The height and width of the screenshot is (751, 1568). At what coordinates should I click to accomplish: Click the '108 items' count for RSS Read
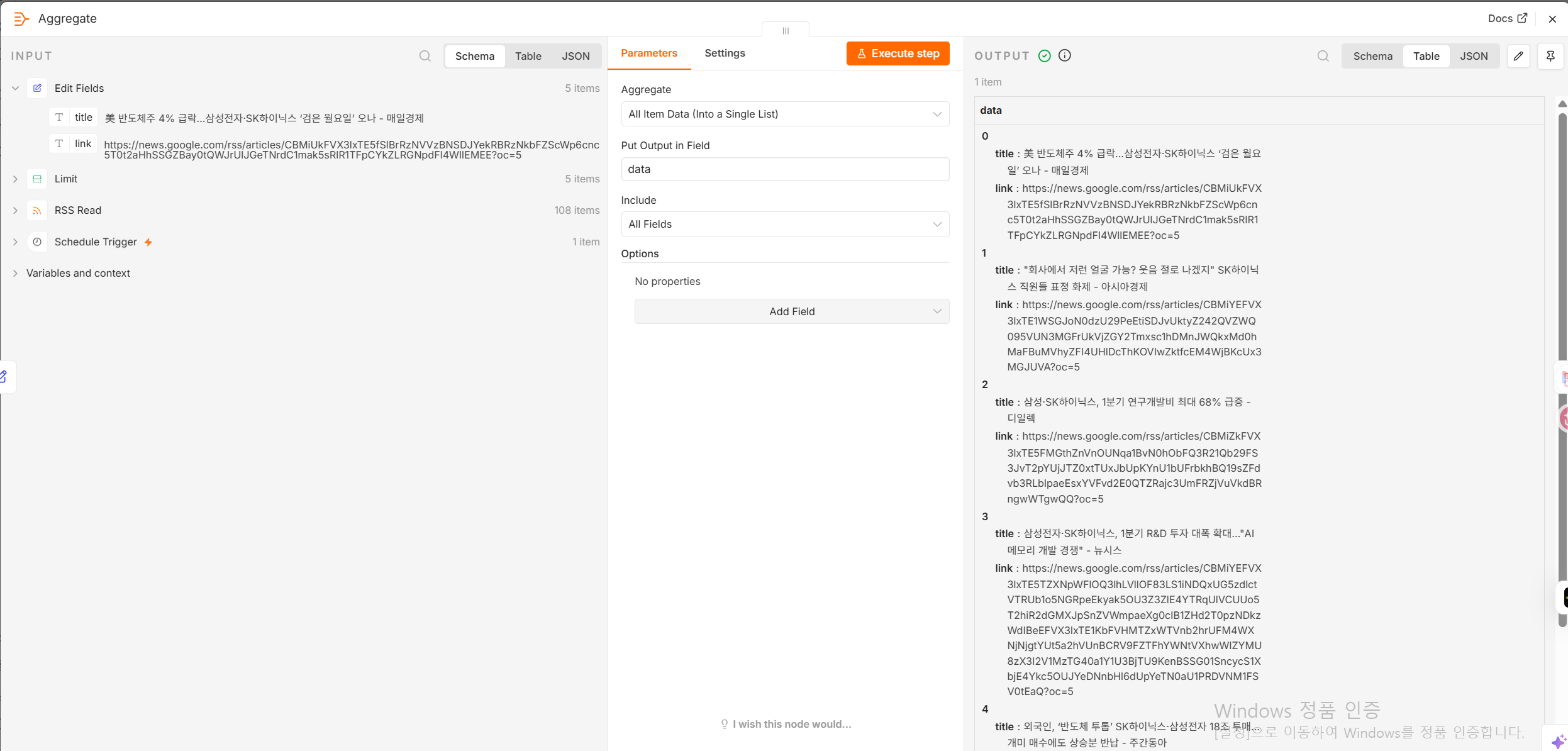pyautogui.click(x=577, y=210)
